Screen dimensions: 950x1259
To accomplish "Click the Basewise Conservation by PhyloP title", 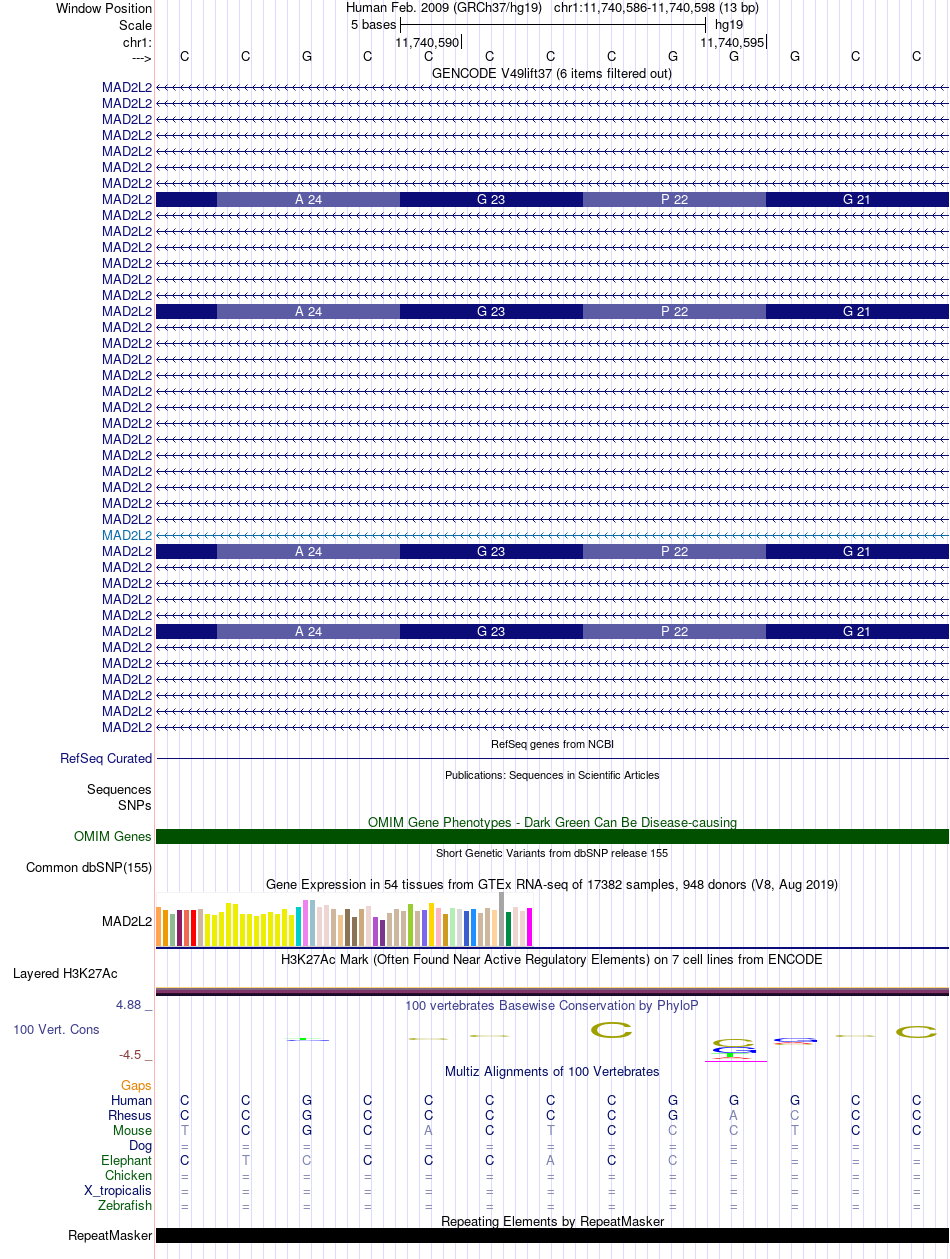I will pos(552,1005).
